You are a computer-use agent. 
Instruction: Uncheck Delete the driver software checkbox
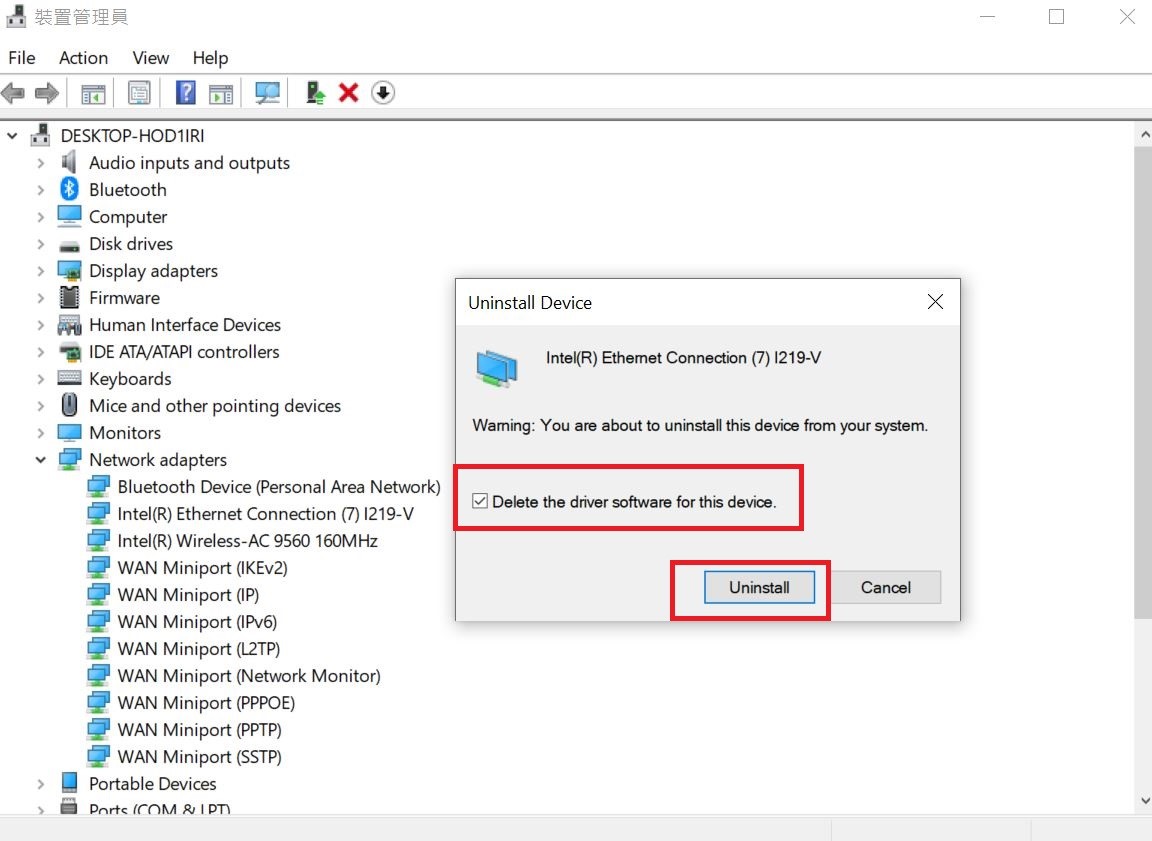point(481,502)
